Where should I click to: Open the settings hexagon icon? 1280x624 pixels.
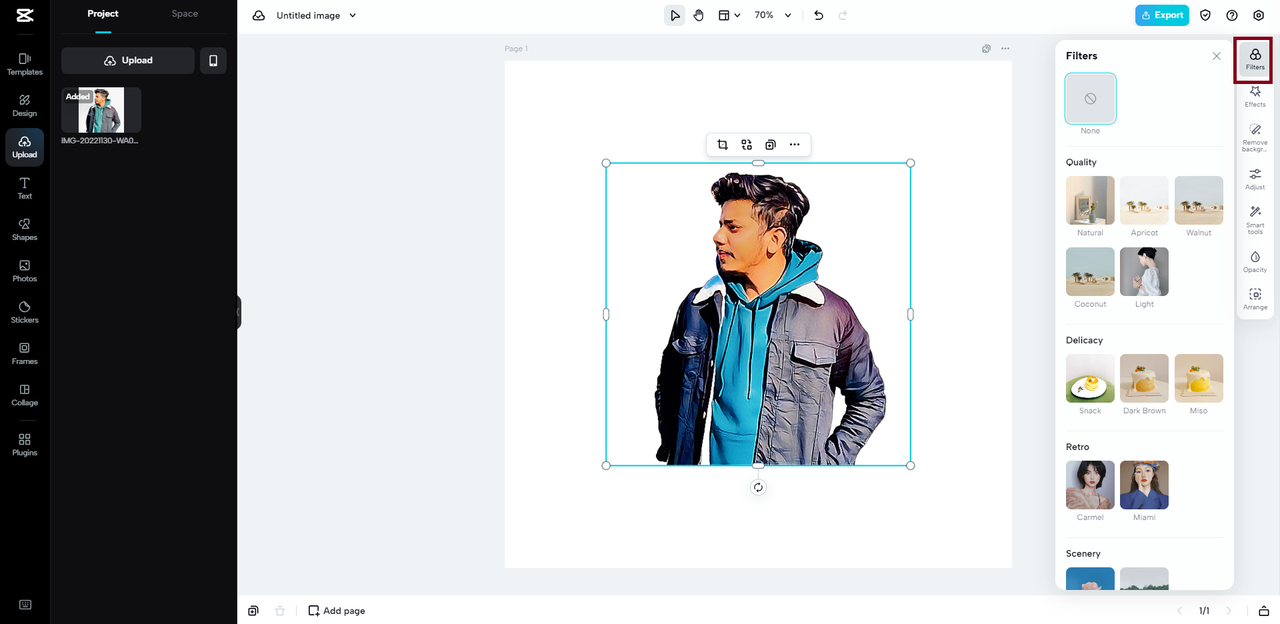(1259, 15)
